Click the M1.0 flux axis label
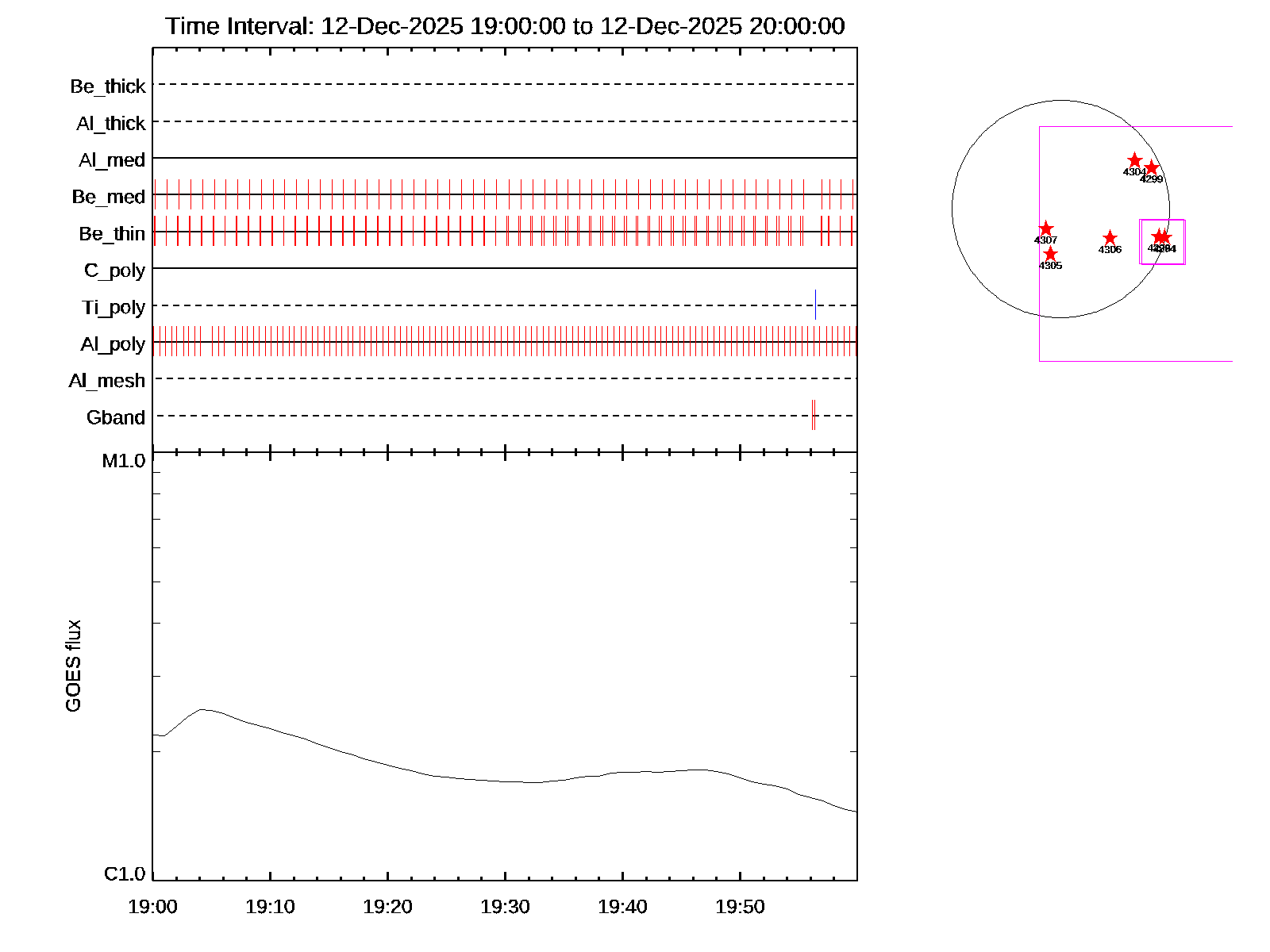The image size is (1270, 952). [x=124, y=461]
